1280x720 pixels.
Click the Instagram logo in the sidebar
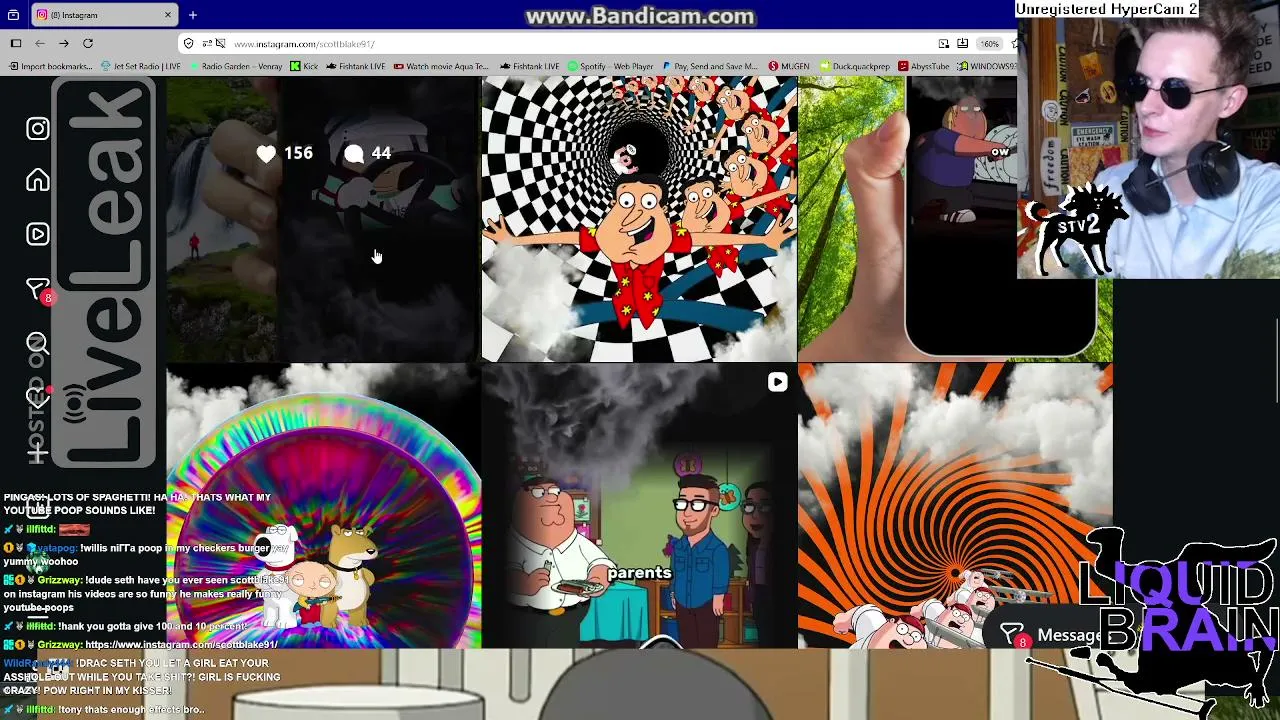(38, 128)
